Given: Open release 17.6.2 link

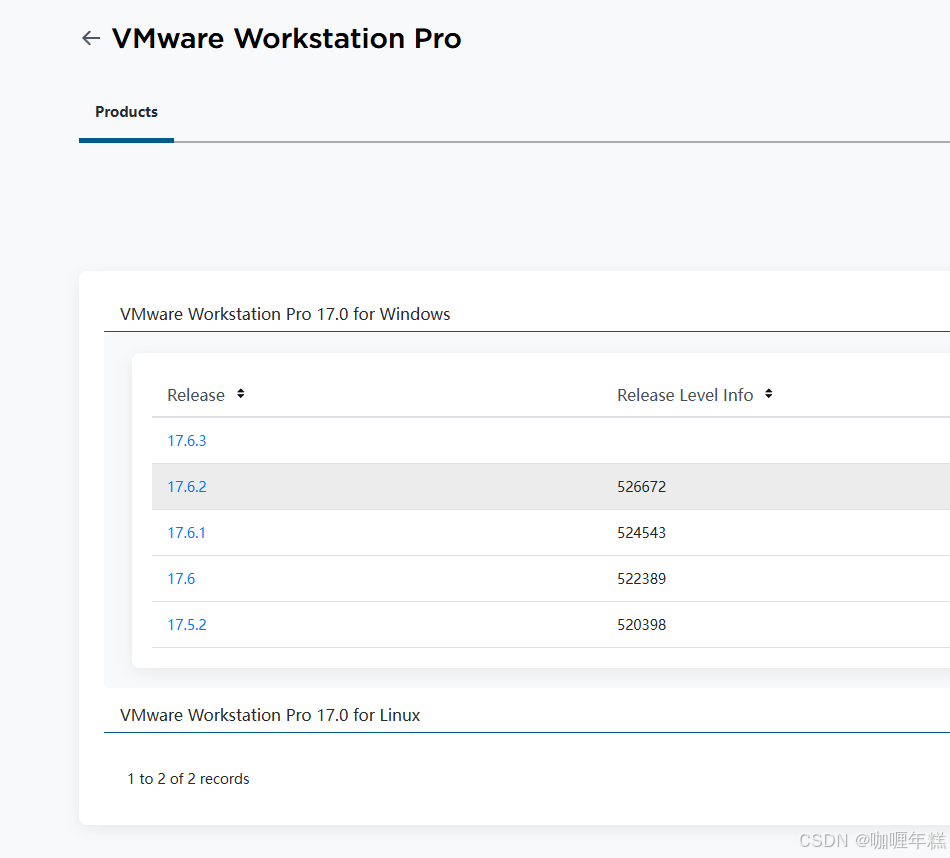Looking at the screenshot, I should coord(187,487).
